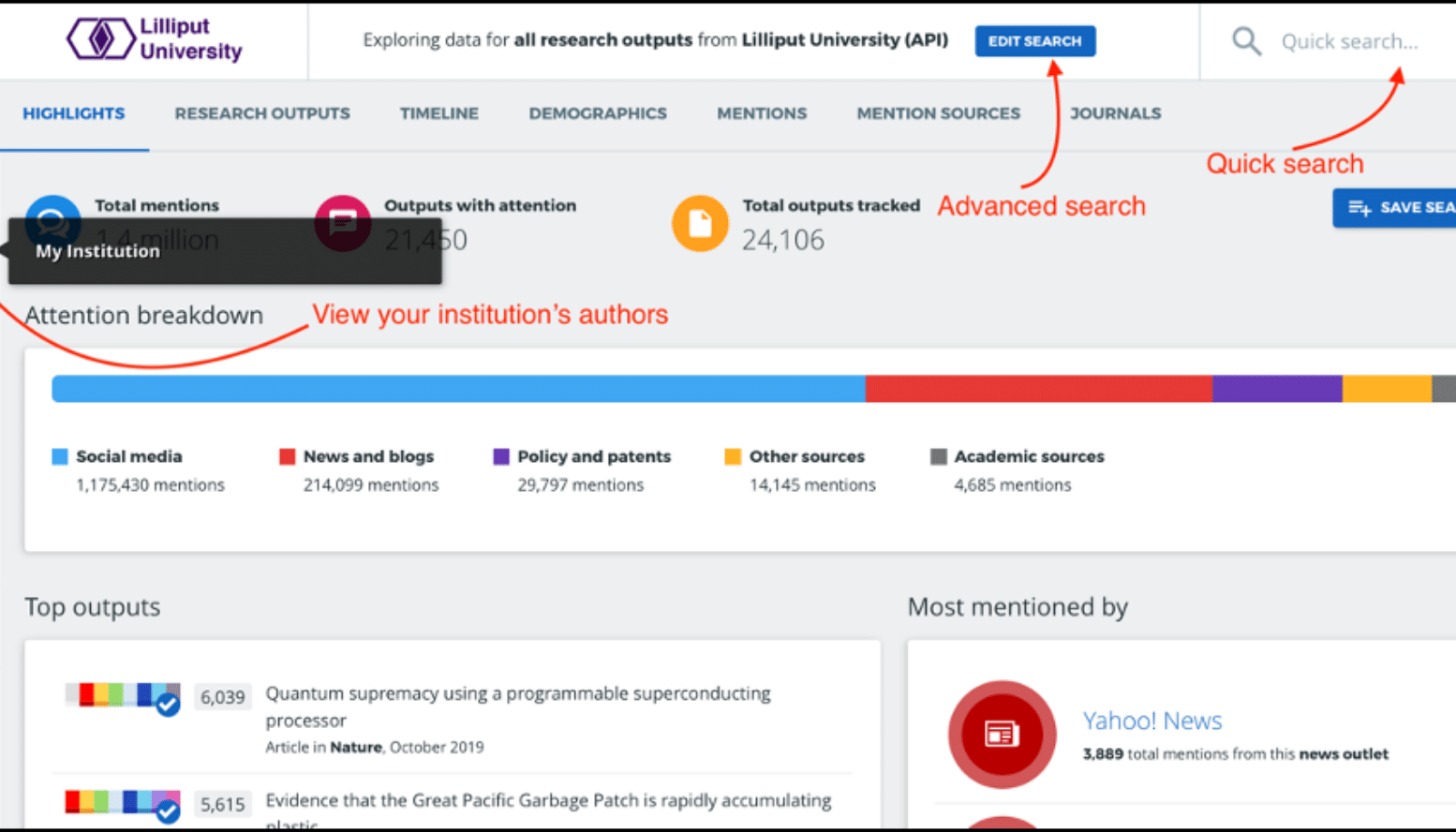This screenshot has height=832, width=1456.
Task: Click the Total mentions label
Action: click(x=156, y=205)
